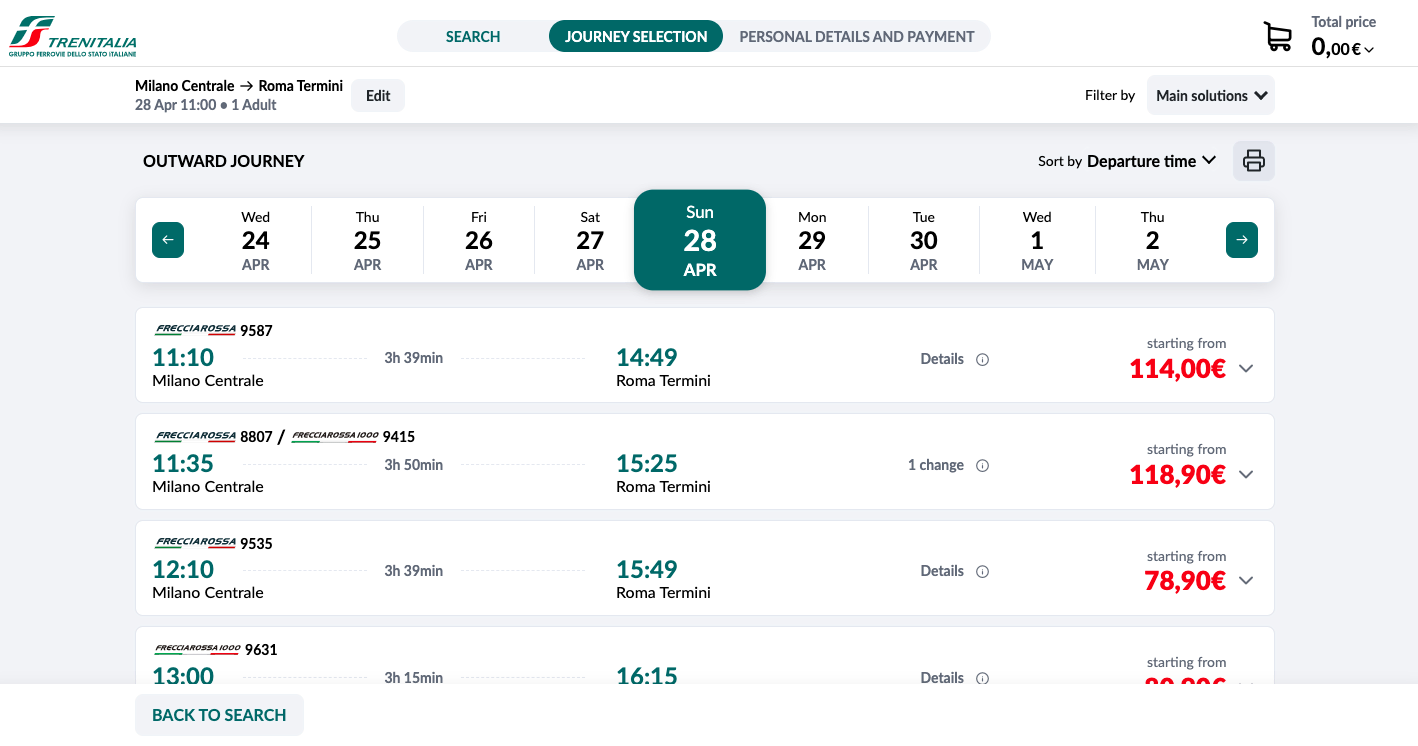Select Mon 29 Apr in date strip
The width and height of the screenshot is (1418, 746).
click(812, 240)
